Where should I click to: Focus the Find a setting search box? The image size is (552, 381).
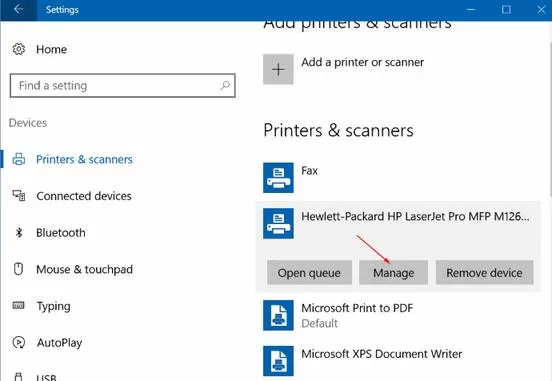123,86
